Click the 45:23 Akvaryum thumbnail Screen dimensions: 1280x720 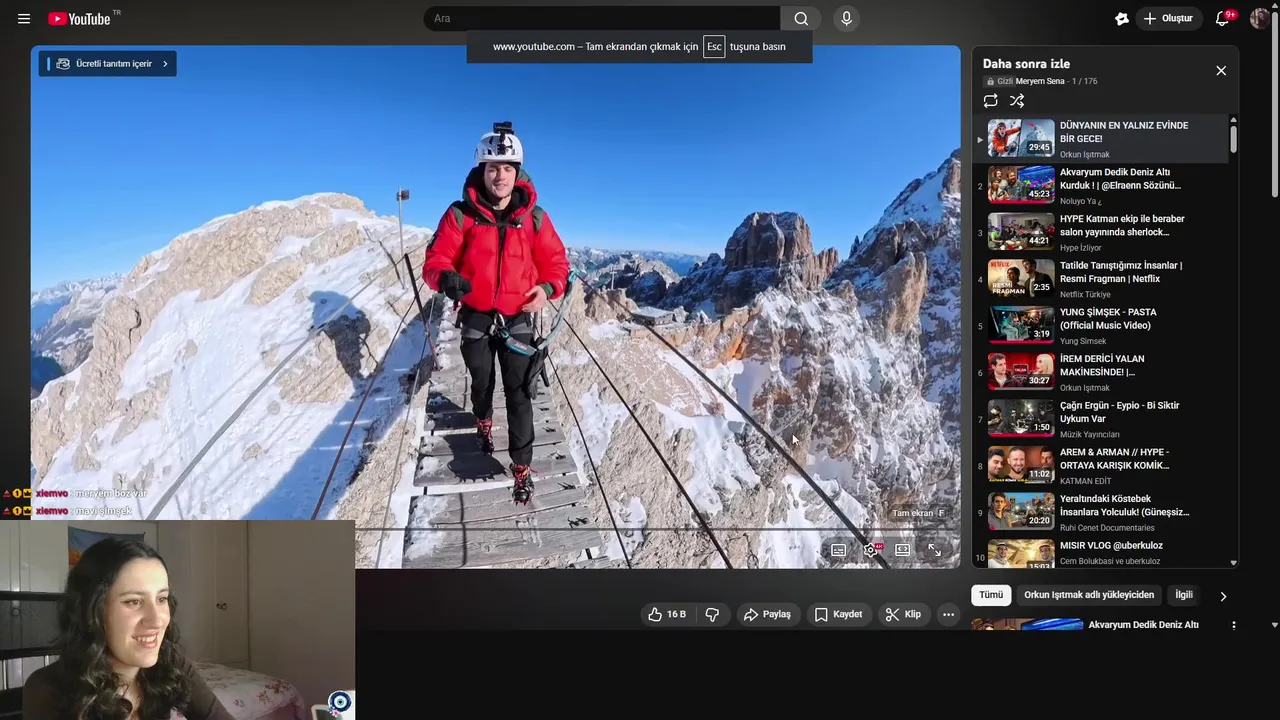pos(1021,185)
